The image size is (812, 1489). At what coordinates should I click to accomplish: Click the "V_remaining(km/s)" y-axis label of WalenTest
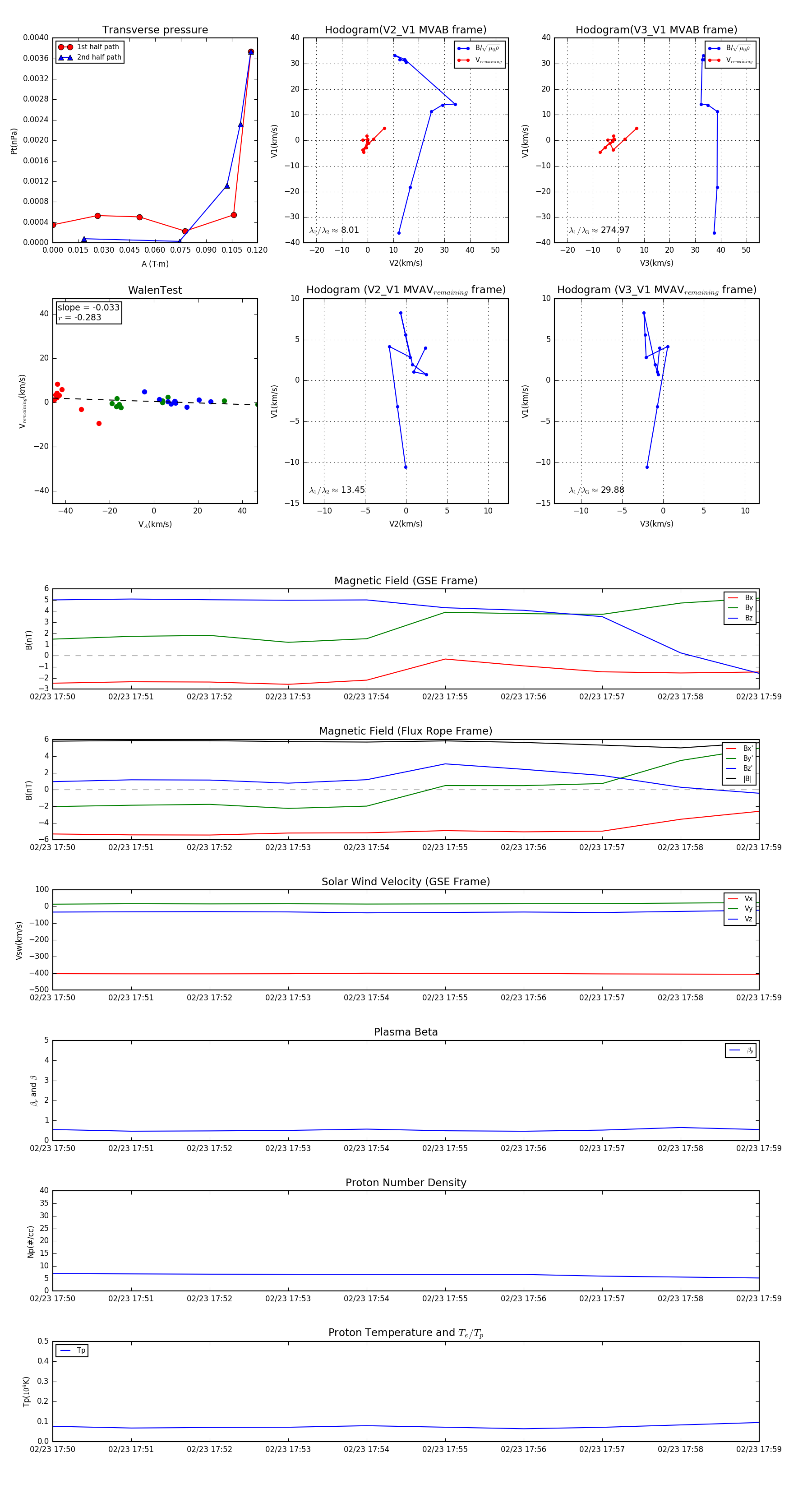(x=23, y=401)
